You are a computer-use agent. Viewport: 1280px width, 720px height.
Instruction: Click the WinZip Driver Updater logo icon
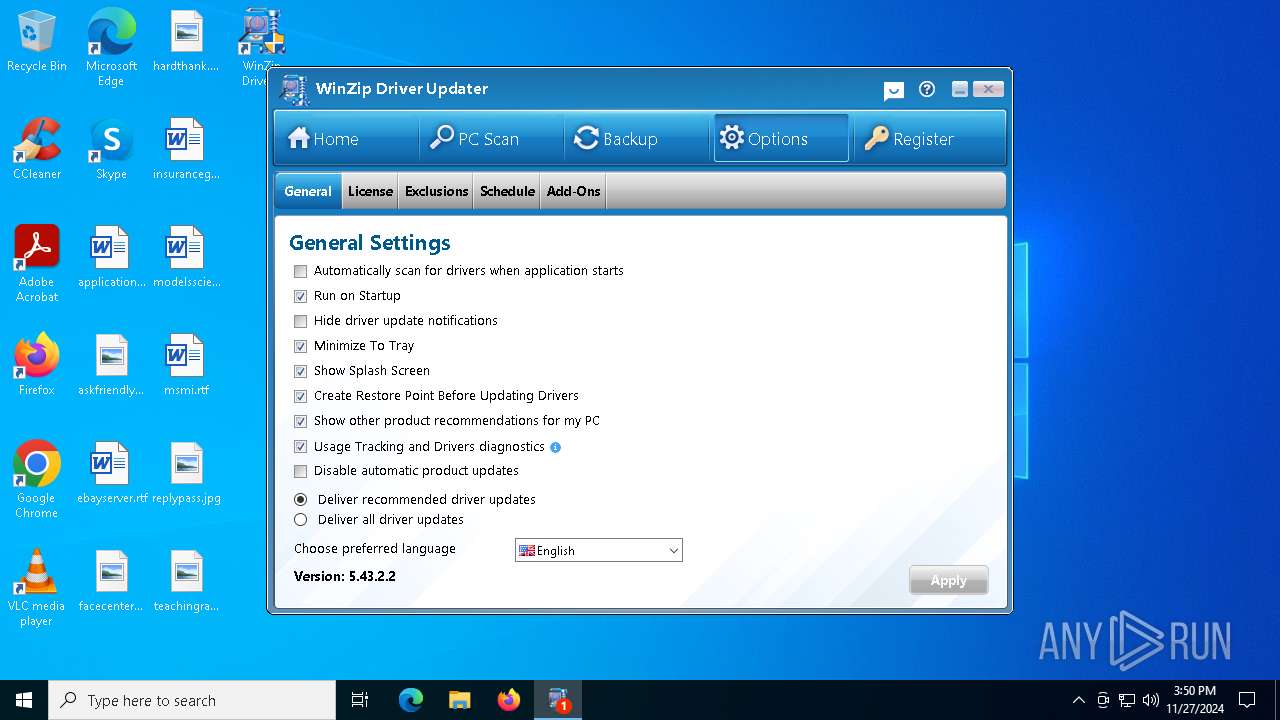[295, 89]
